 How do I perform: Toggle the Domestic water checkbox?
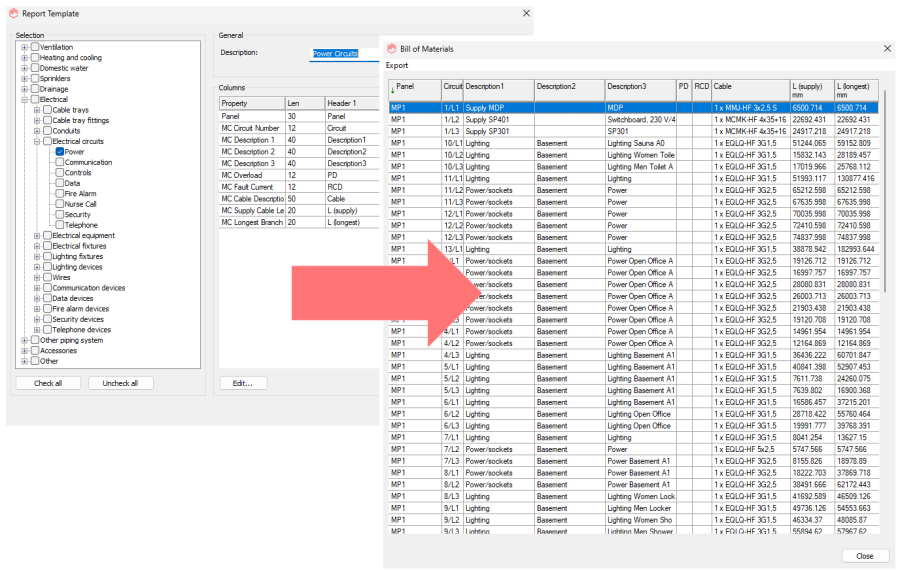(x=35, y=68)
